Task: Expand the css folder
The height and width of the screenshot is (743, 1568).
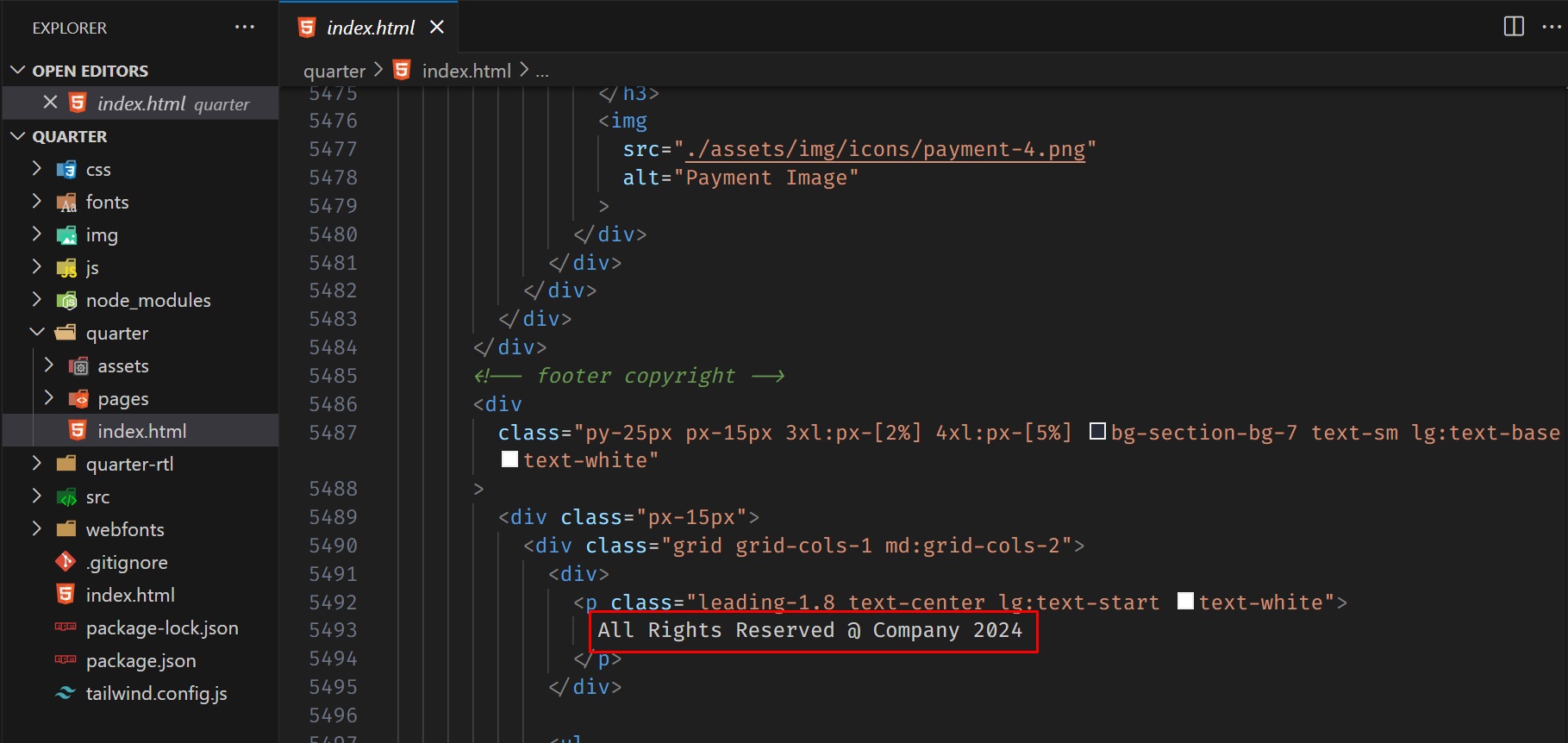Action: coord(37,169)
